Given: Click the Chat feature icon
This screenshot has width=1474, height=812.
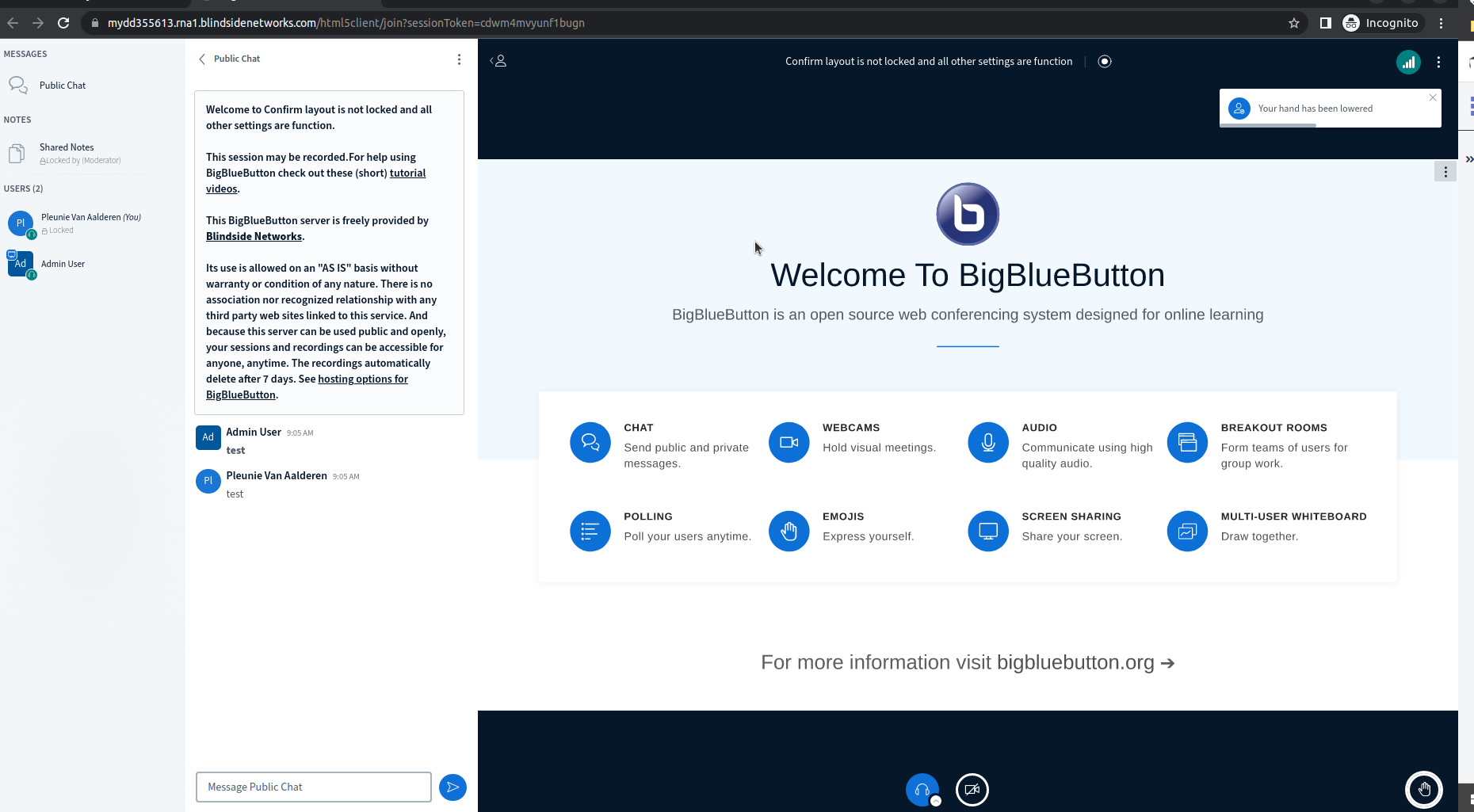Looking at the screenshot, I should point(590,442).
